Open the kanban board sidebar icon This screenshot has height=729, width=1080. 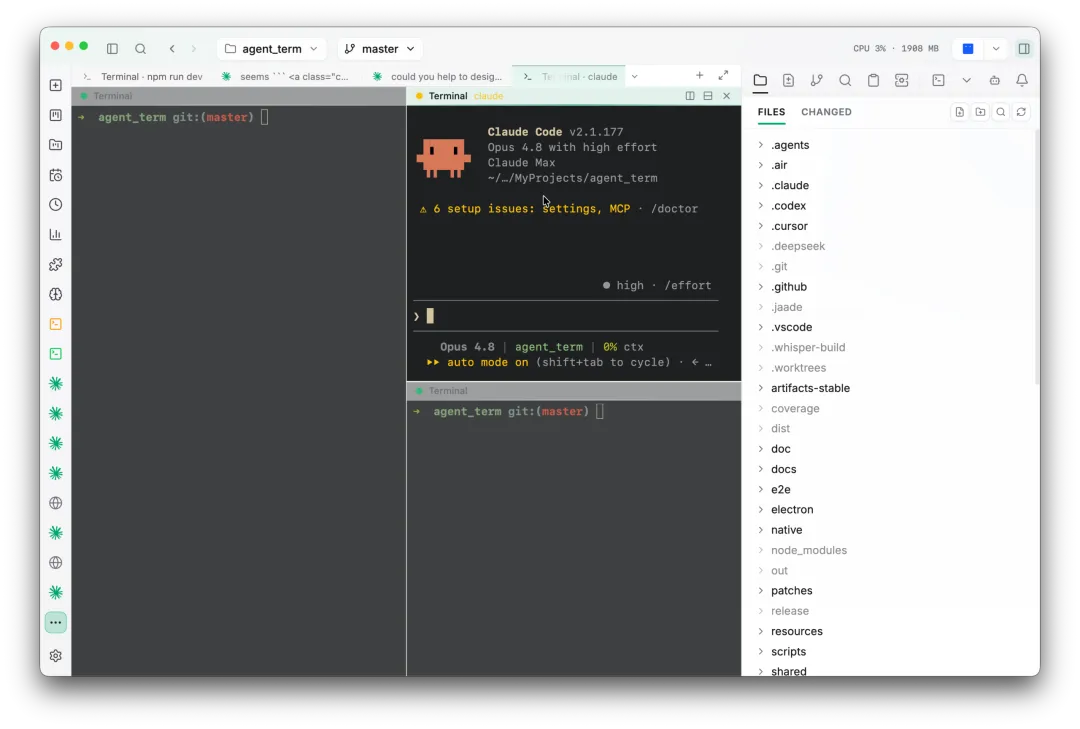pyautogui.click(x=56, y=115)
